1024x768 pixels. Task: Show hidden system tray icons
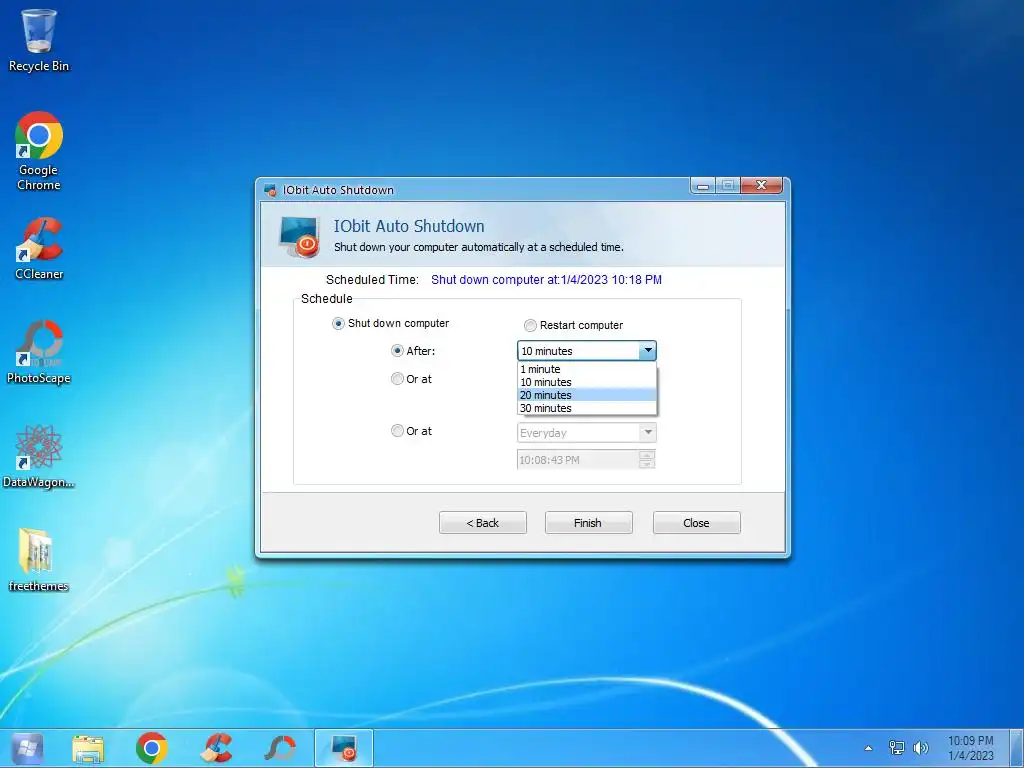[869, 748]
